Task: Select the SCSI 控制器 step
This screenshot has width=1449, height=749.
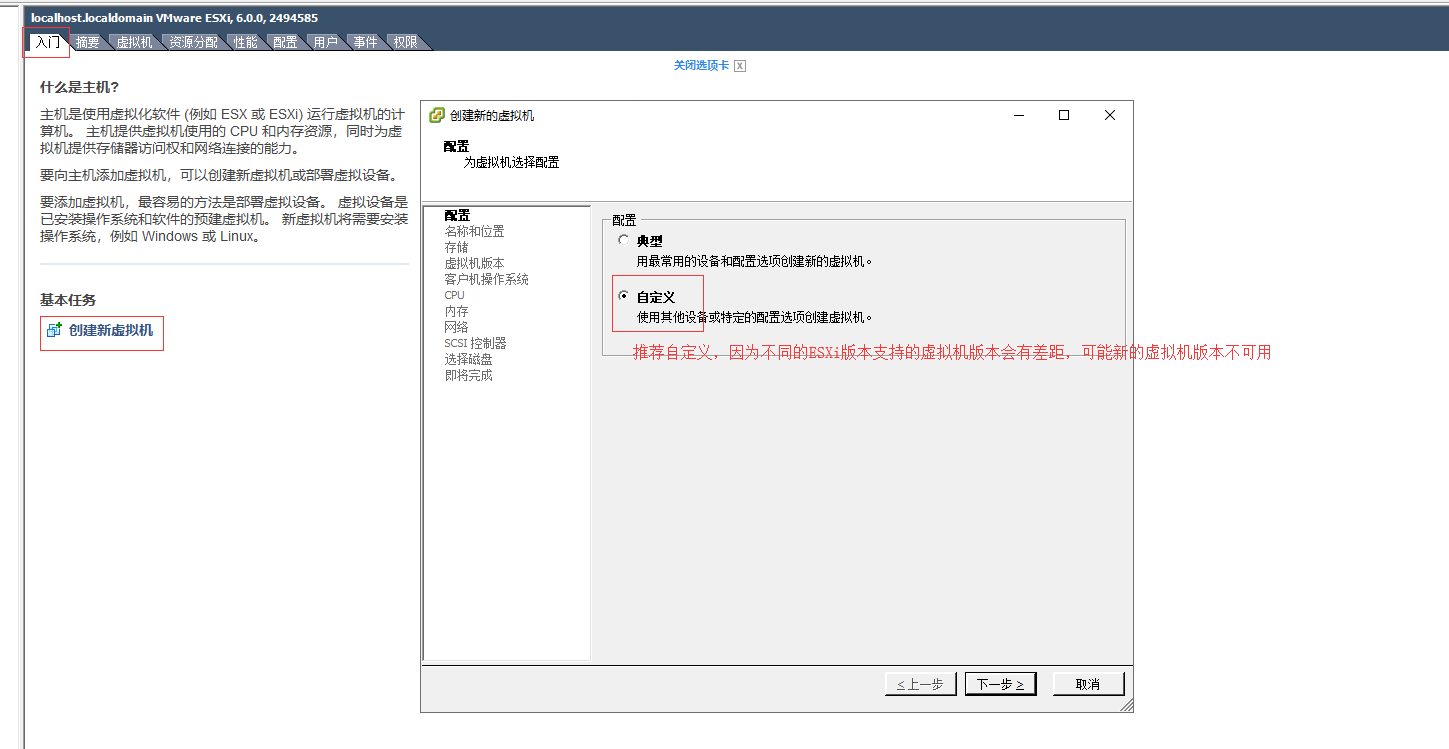Action: (475, 343)
